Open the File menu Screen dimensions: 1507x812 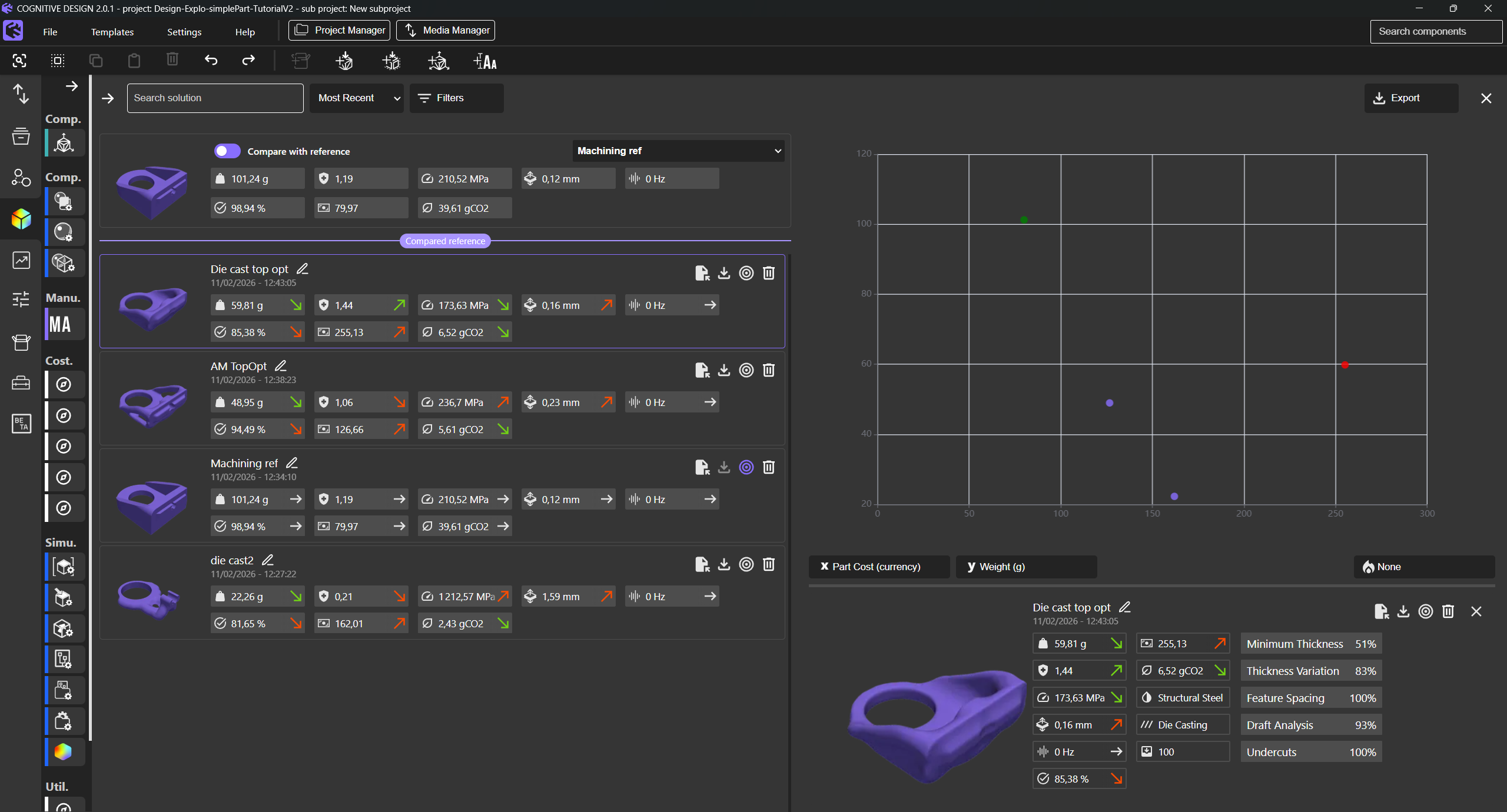(50, 32)
